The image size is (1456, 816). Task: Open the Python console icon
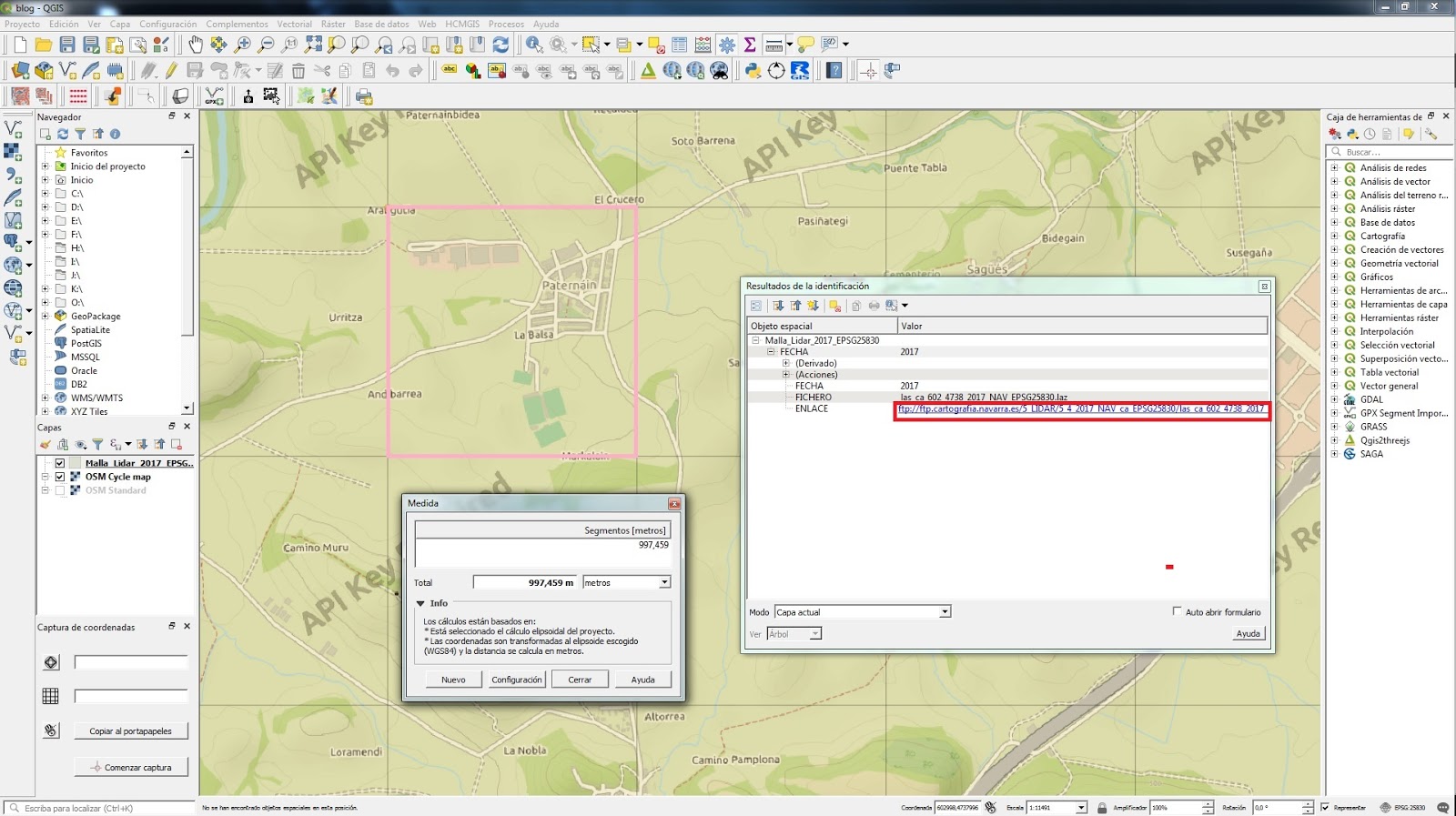pos(753,71)
